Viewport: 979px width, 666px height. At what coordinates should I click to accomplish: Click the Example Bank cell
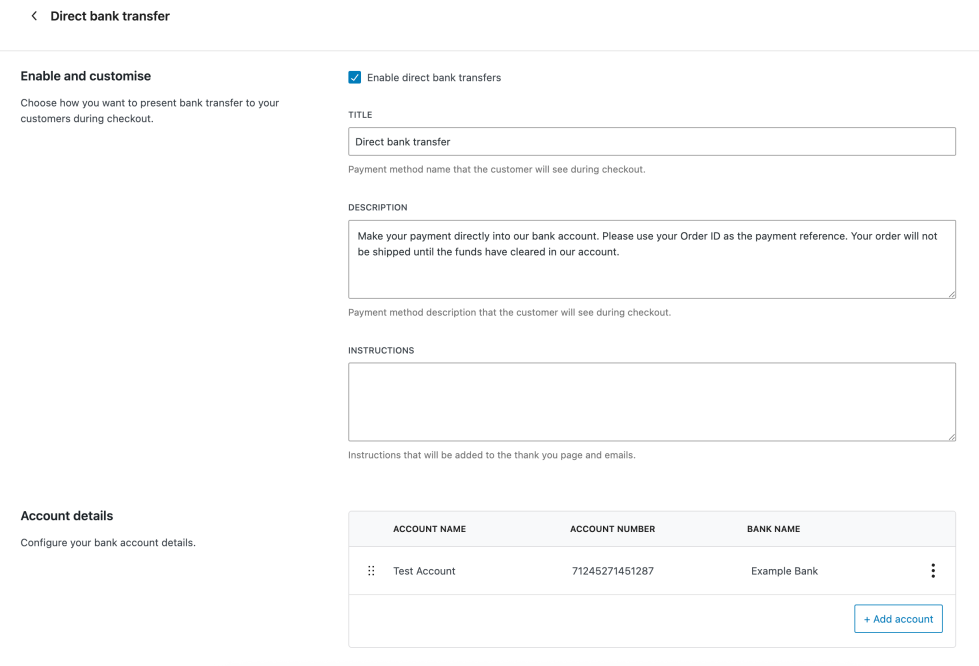[x=784, y=571]
